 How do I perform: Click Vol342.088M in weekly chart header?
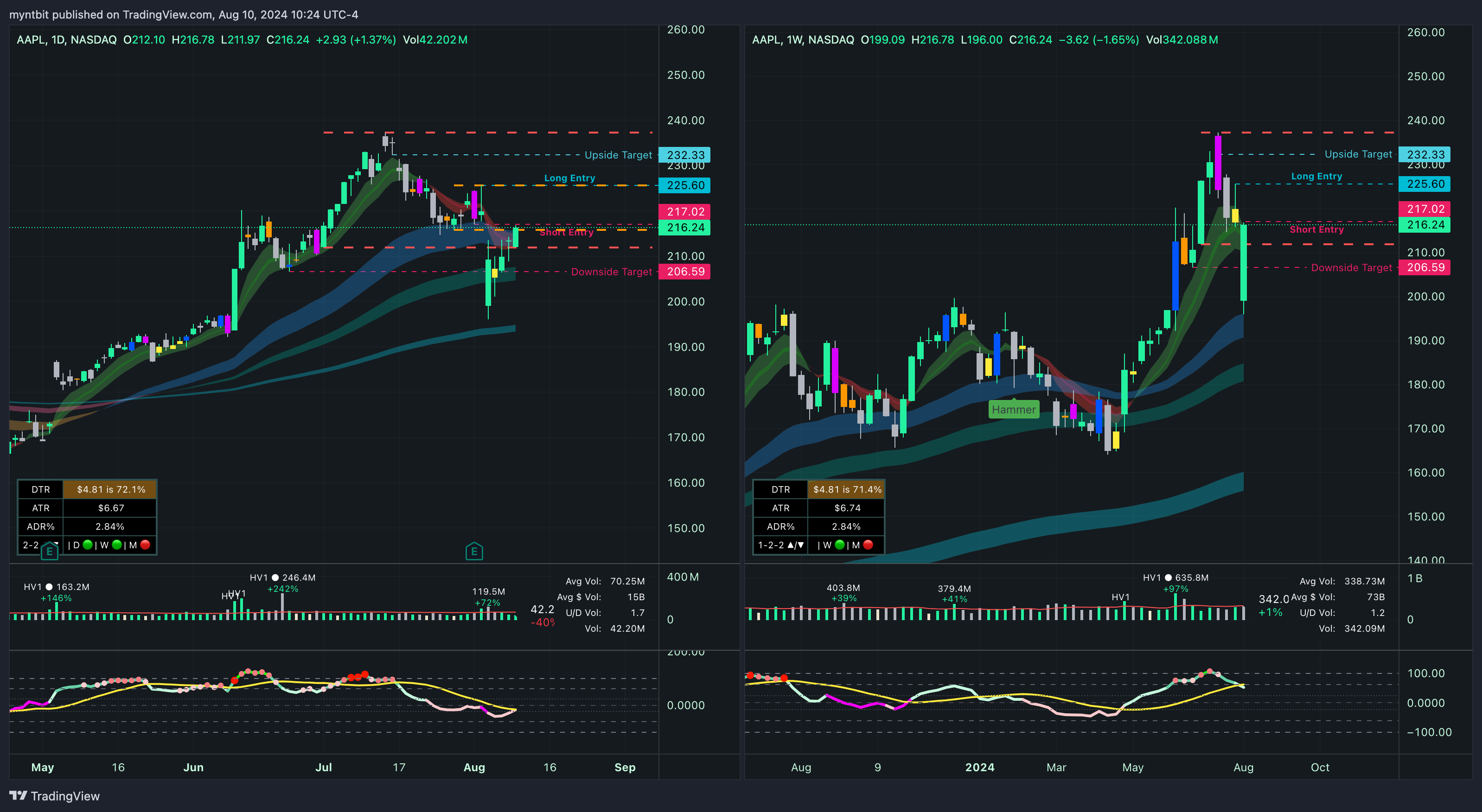(x=1182, y=40)
